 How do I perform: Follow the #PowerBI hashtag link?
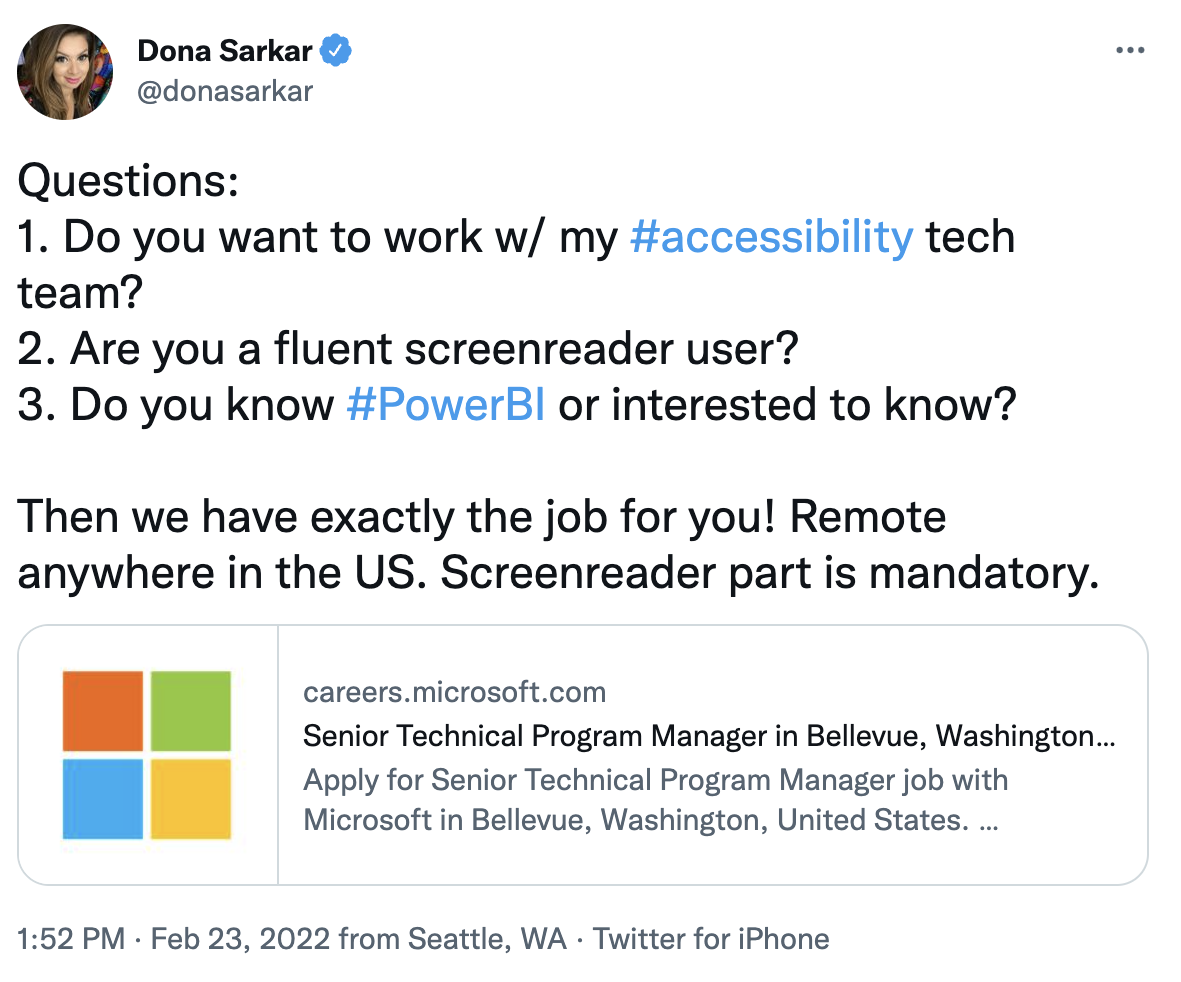pos(446,404)
